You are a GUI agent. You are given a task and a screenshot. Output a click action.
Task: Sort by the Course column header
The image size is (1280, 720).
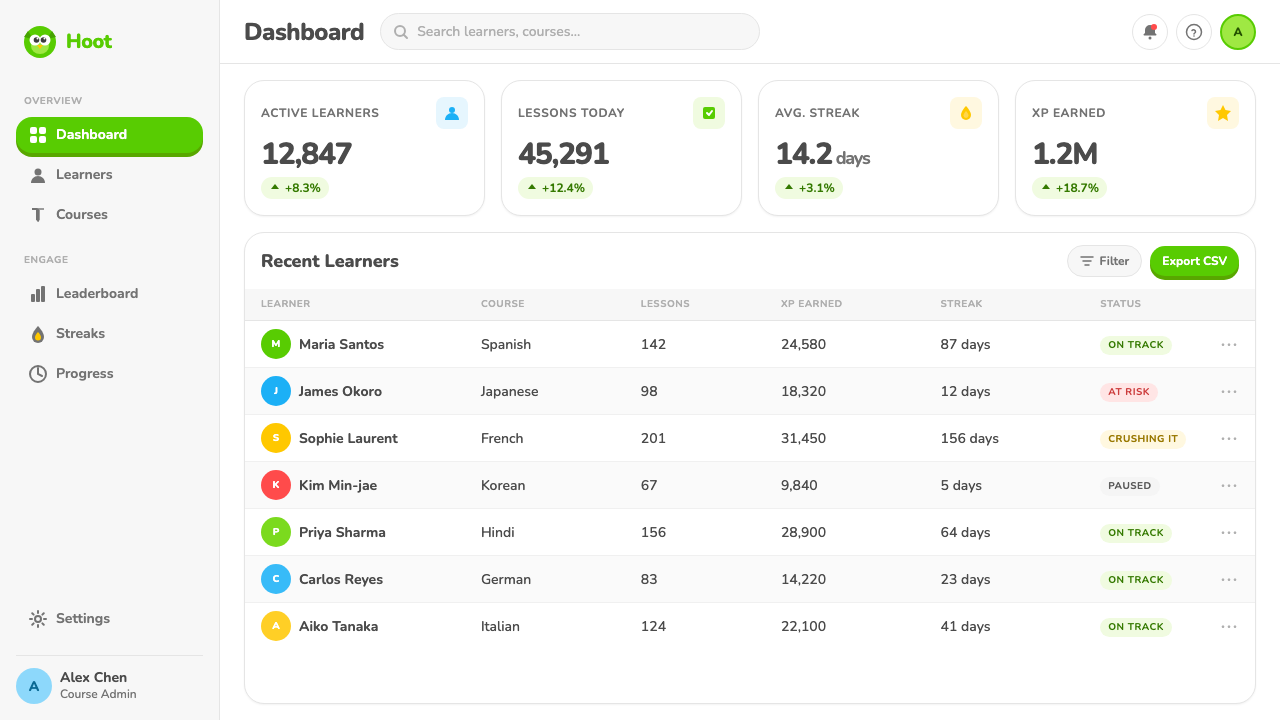pos(502,304)
